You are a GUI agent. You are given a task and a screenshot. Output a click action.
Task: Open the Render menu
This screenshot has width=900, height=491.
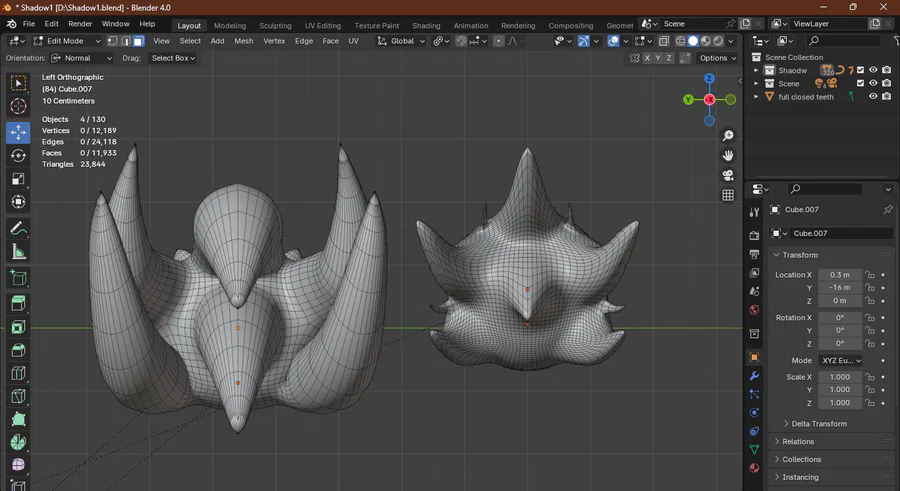pos(80,23)
